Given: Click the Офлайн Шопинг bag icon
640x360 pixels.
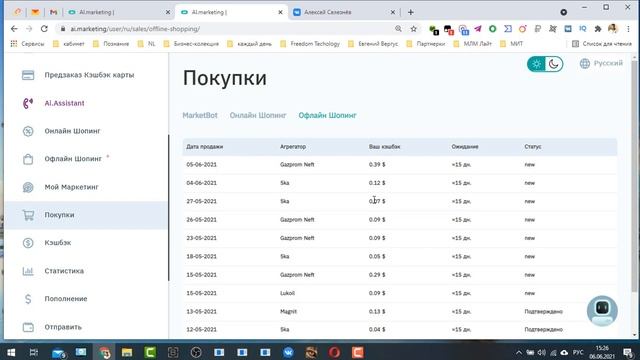Looking at the screenshot, I should tap(28, 159).
